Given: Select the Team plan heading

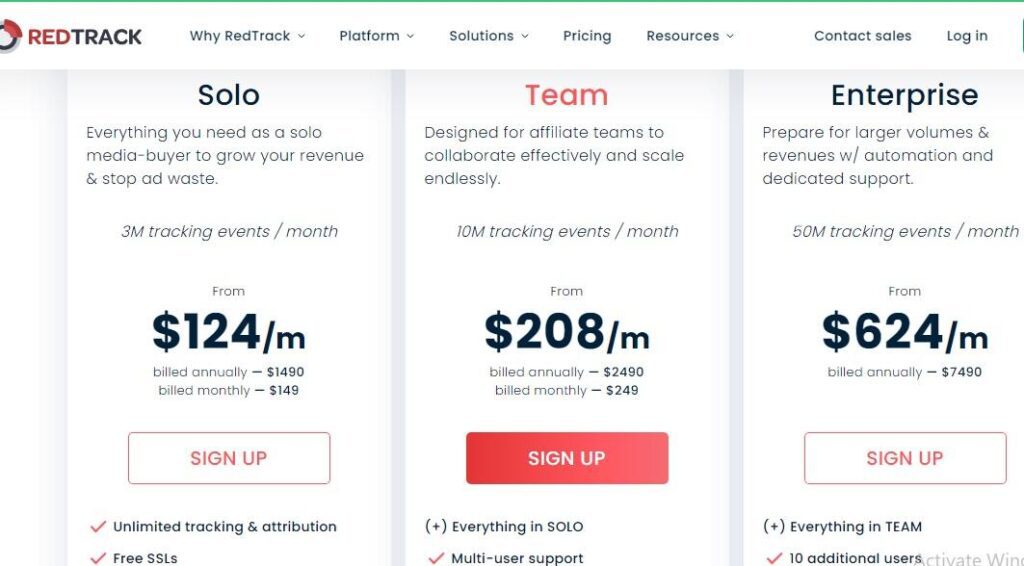Looking at the screenshot, I should click(x=567, y=95).
